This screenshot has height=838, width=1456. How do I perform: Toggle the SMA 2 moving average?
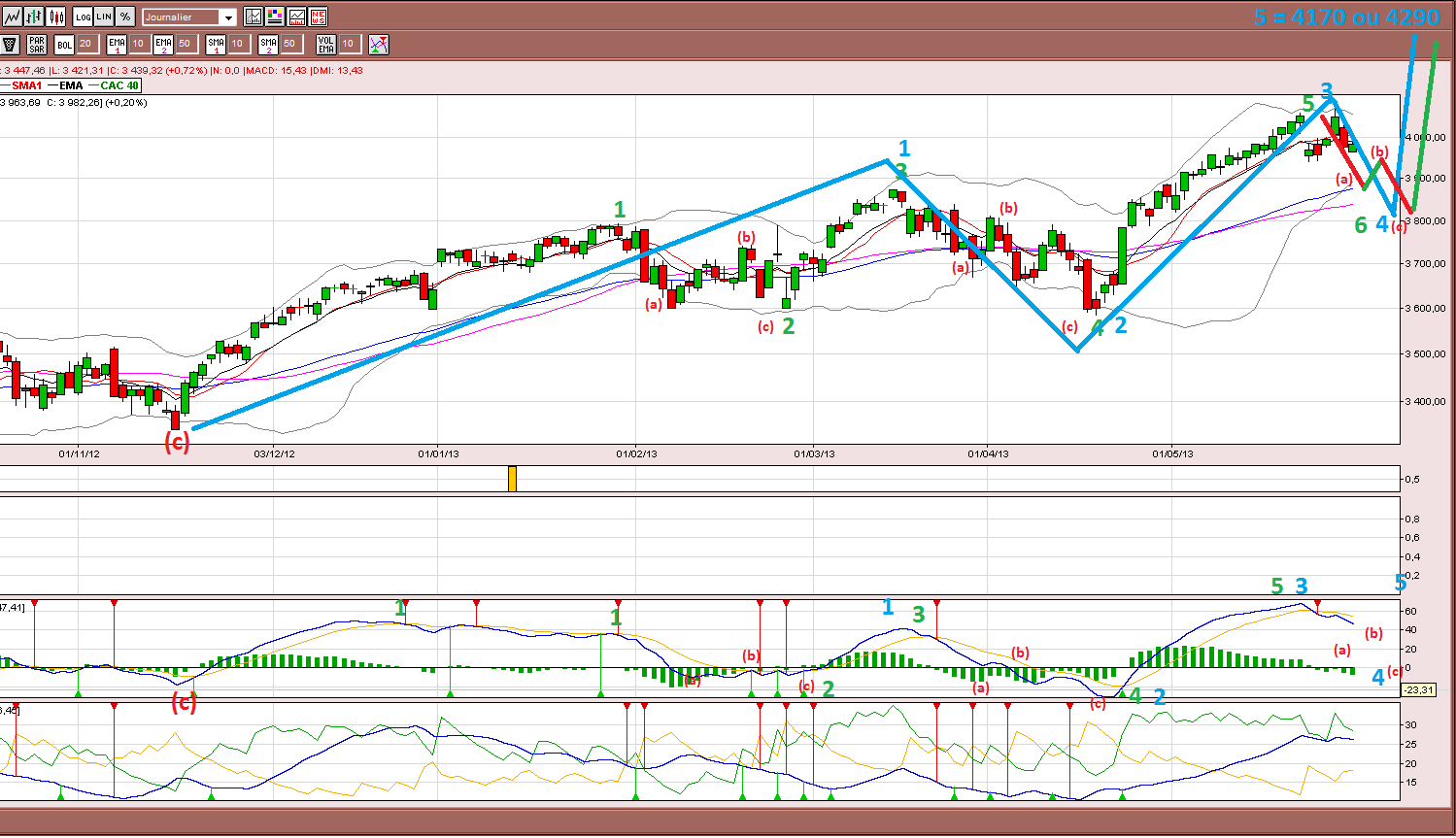click(x=268, y=44)
